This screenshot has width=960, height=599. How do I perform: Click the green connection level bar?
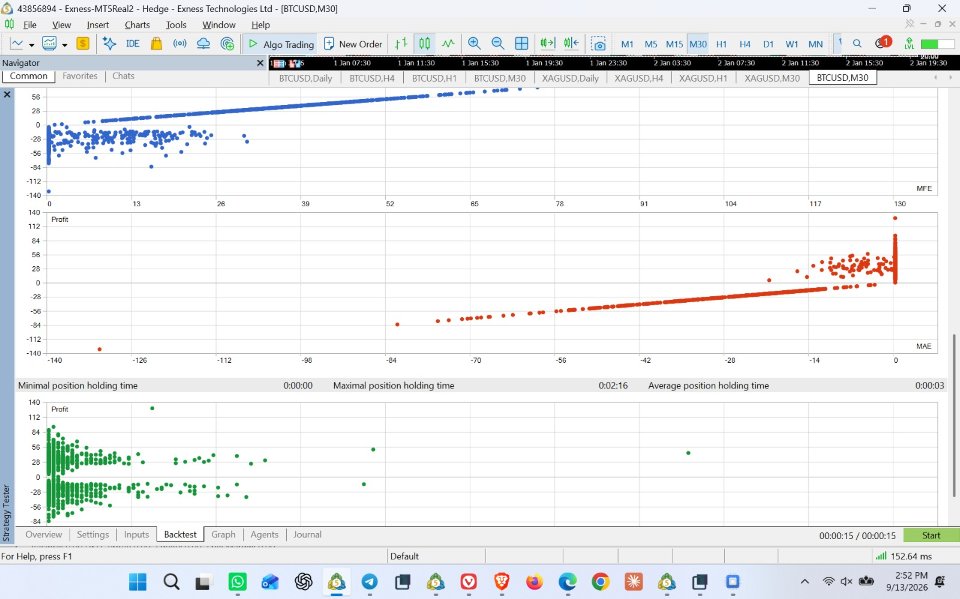coord(937,44)
